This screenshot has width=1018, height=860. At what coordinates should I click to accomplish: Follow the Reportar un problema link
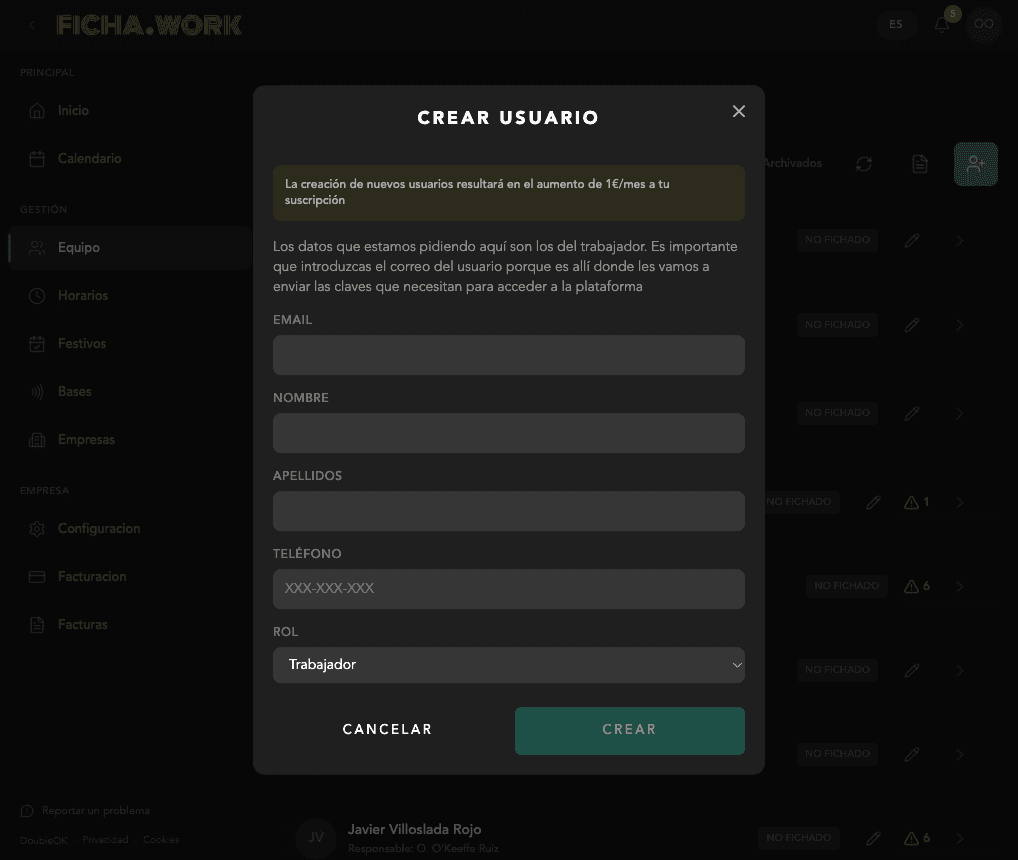click(x=95, y=811)
